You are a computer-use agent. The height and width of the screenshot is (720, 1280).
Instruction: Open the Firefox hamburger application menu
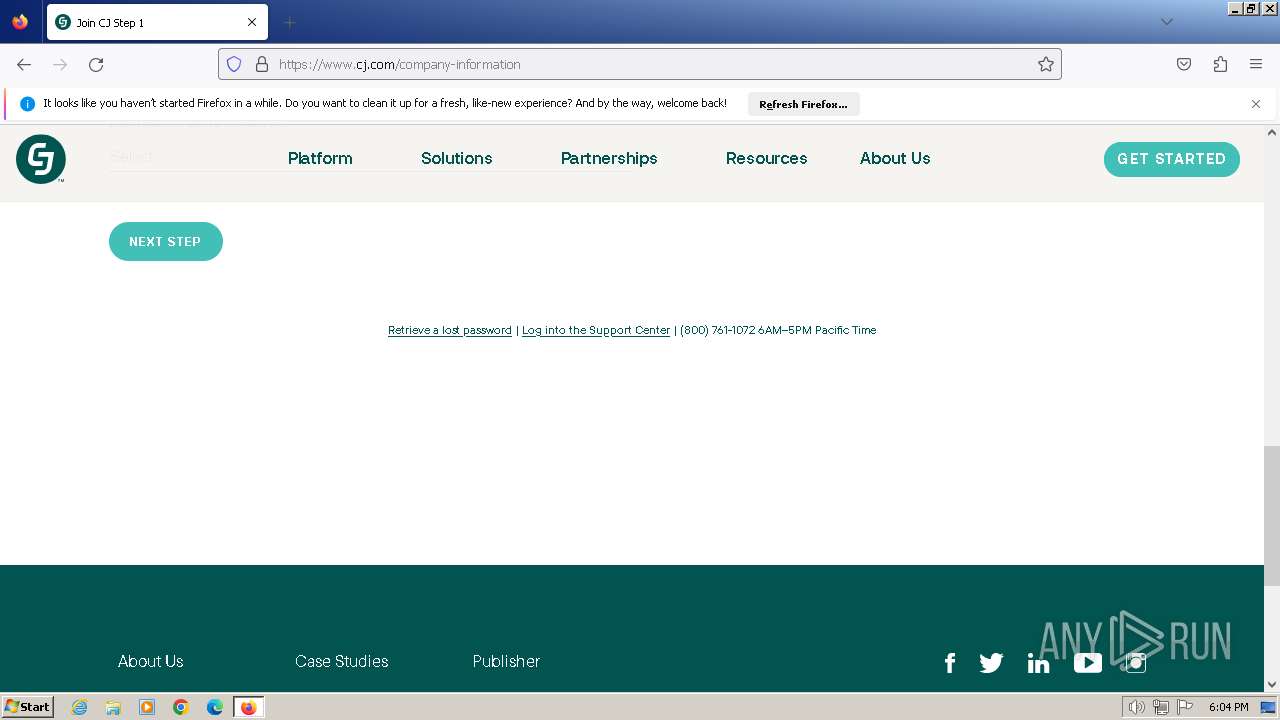point(1256,64)
